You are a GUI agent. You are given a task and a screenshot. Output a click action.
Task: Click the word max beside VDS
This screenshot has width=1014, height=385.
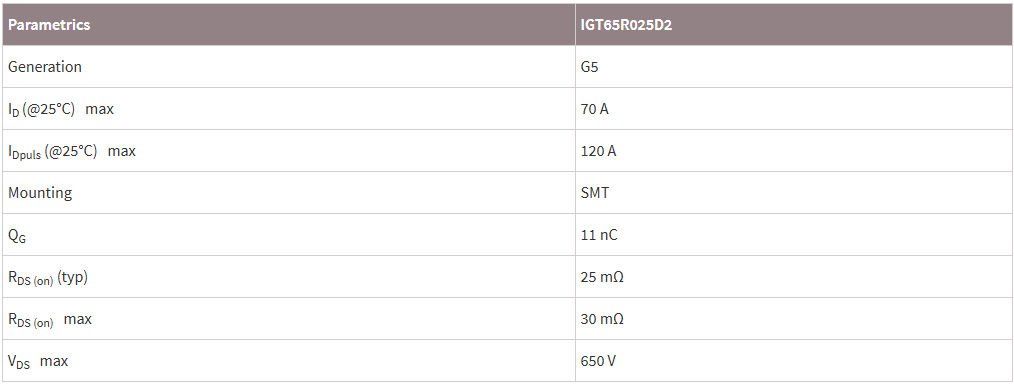click(x=54, y=361)
